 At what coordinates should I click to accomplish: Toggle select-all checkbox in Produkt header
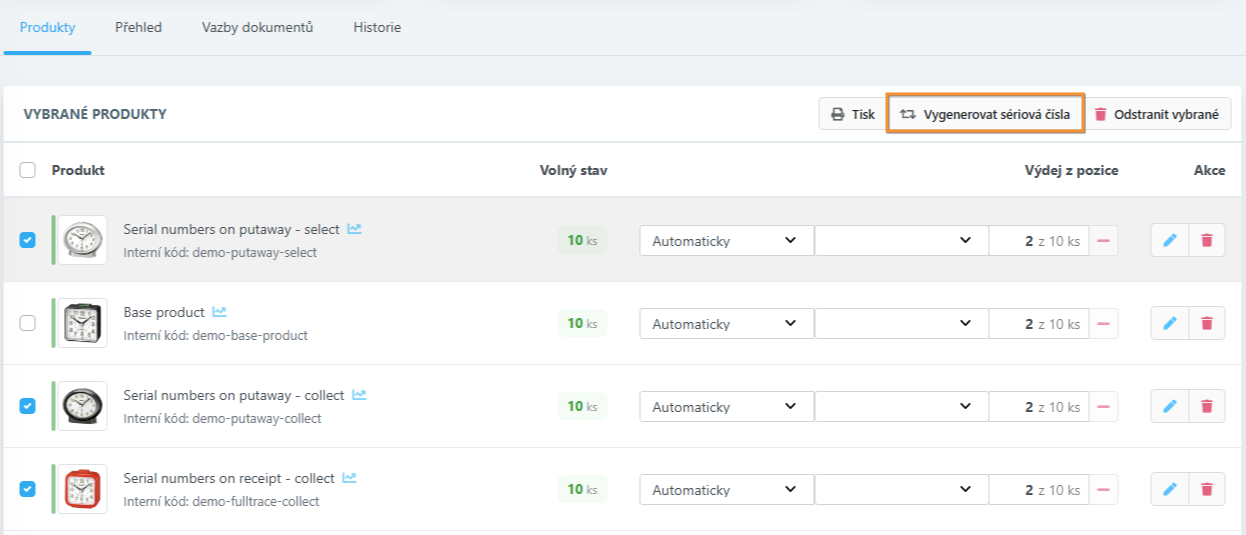(28, 170)
